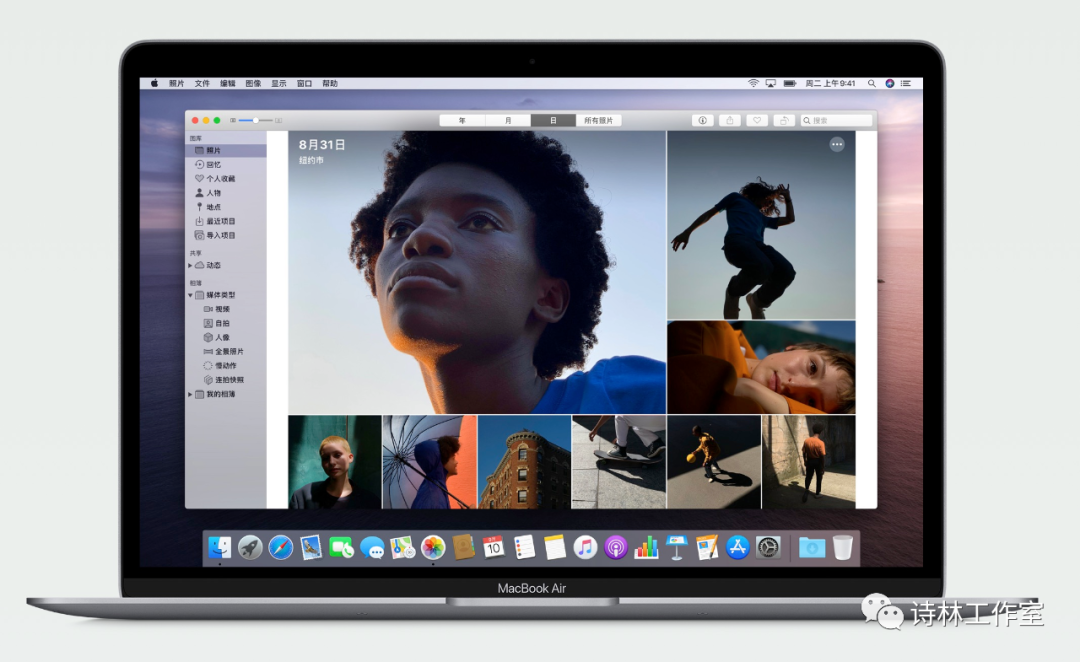The width and height of the screenshot is (1080, 662).
Task: Open 全景照片 (Panoramas) album
Action: coord(224,351)
